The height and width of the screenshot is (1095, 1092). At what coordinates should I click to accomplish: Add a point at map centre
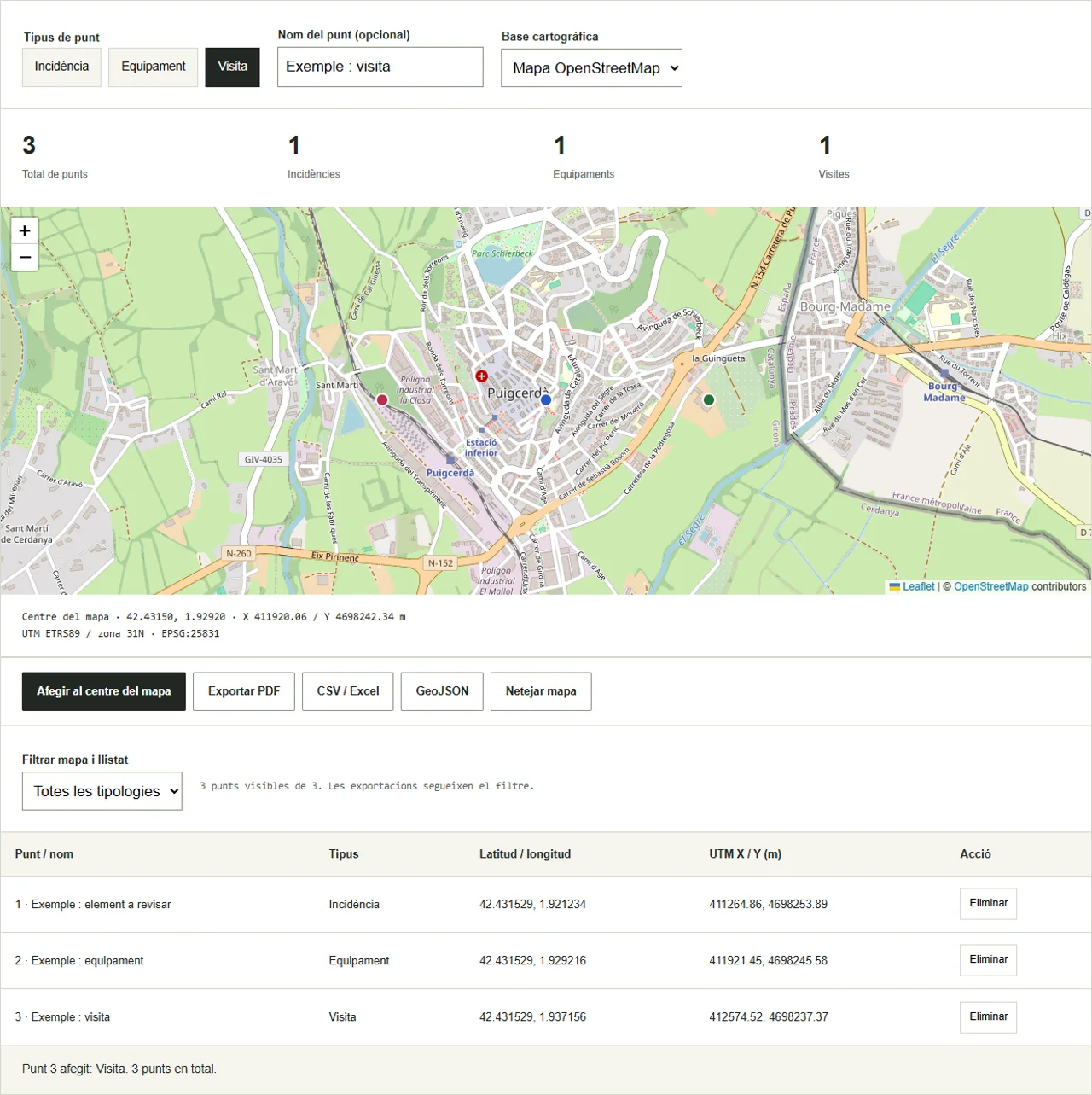(x=104, y=691)
